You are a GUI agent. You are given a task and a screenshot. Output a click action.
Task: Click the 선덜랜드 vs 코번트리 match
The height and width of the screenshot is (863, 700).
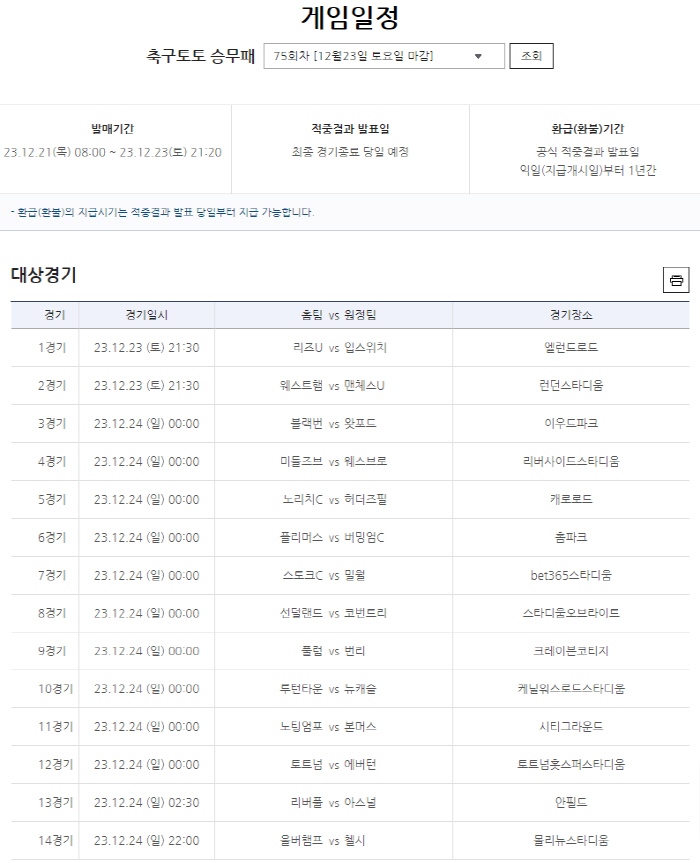pos(333,613)
